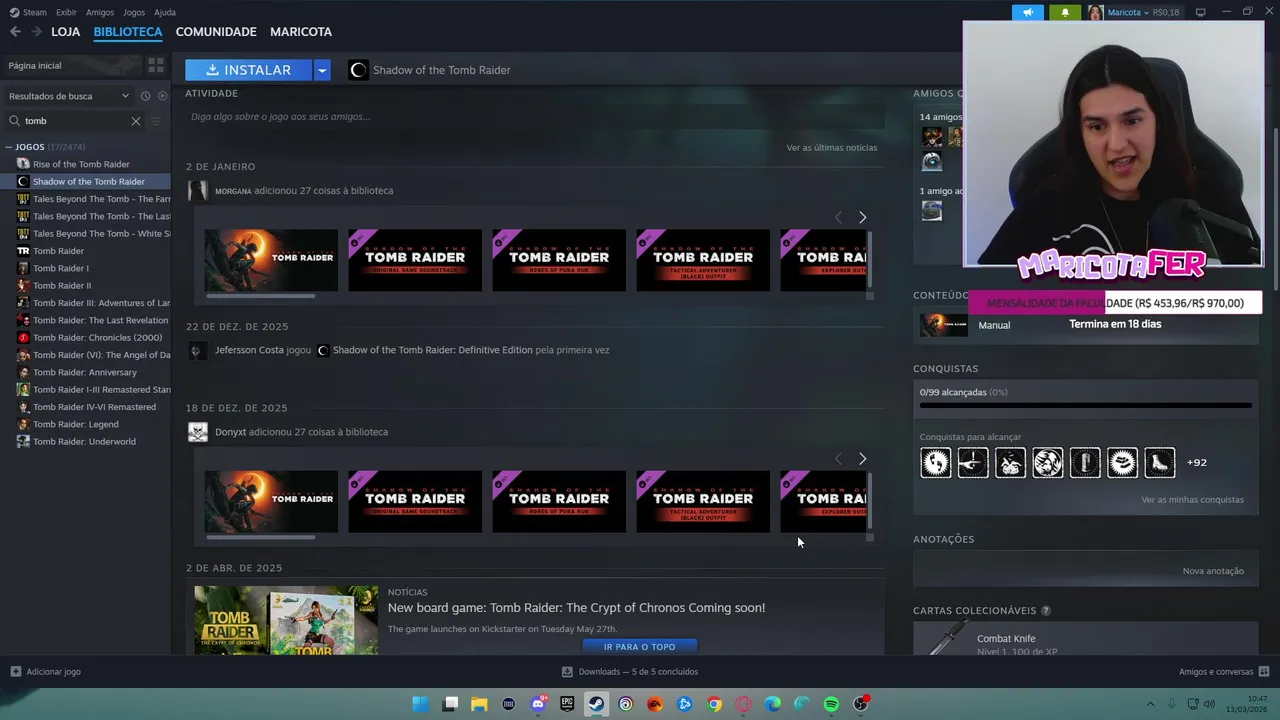Open Original Game Soundtrack thumbnail under MORGANA
The image size is (1280, 720).
[415, 261]
